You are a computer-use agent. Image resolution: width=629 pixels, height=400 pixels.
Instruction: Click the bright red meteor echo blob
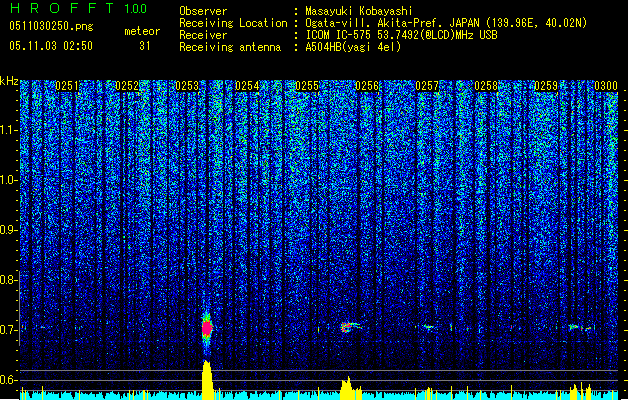click(x=207, y=329)
